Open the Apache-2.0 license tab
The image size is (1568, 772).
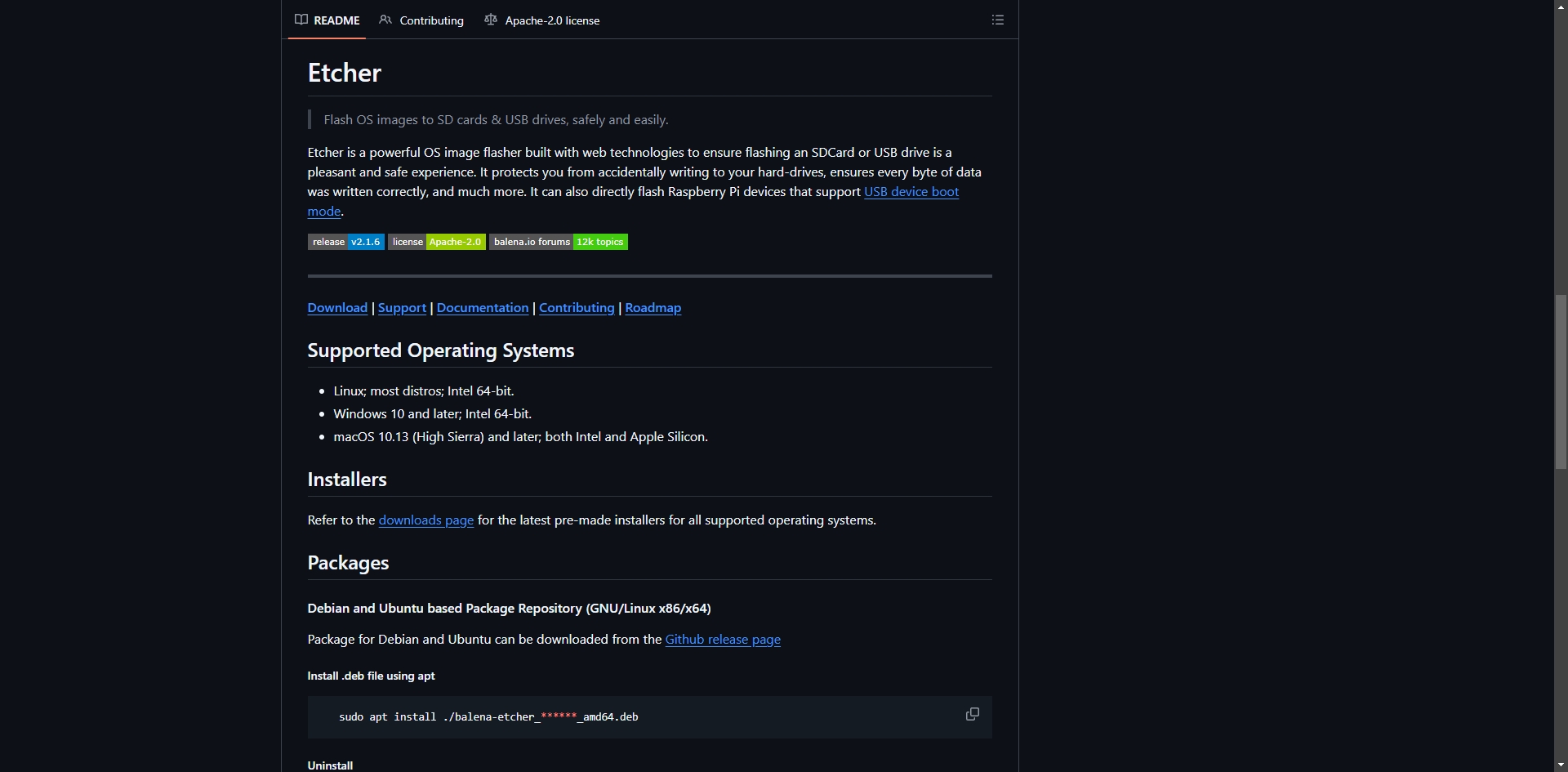click(x=541, y=20)
